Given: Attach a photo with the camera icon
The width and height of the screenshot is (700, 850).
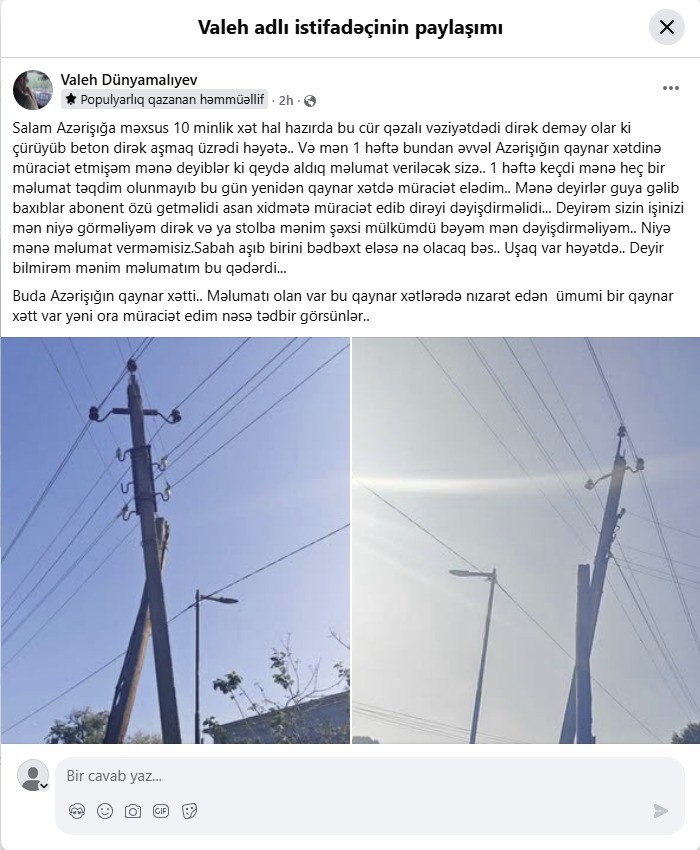Looking at the screenshot, I should pyautogui.click(x=133, y=811).
